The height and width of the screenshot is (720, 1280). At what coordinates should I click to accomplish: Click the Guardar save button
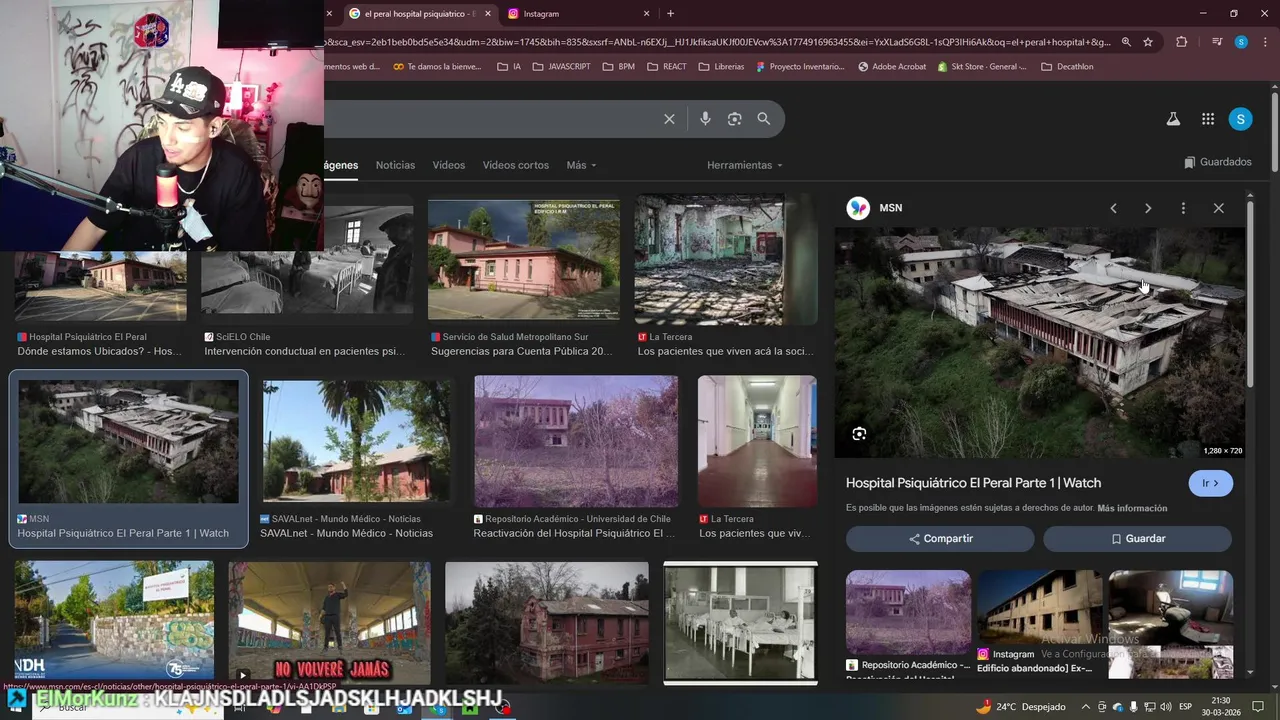tap(1137, 539)
